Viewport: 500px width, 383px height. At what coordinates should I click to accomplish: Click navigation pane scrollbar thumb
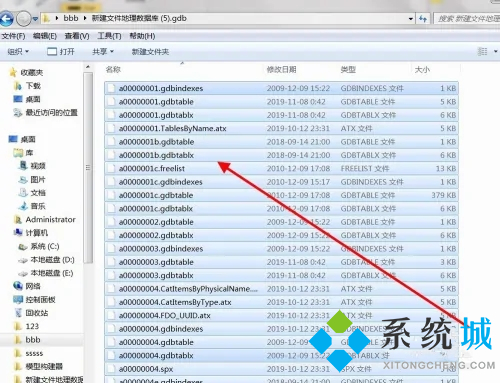pos(88,168)
